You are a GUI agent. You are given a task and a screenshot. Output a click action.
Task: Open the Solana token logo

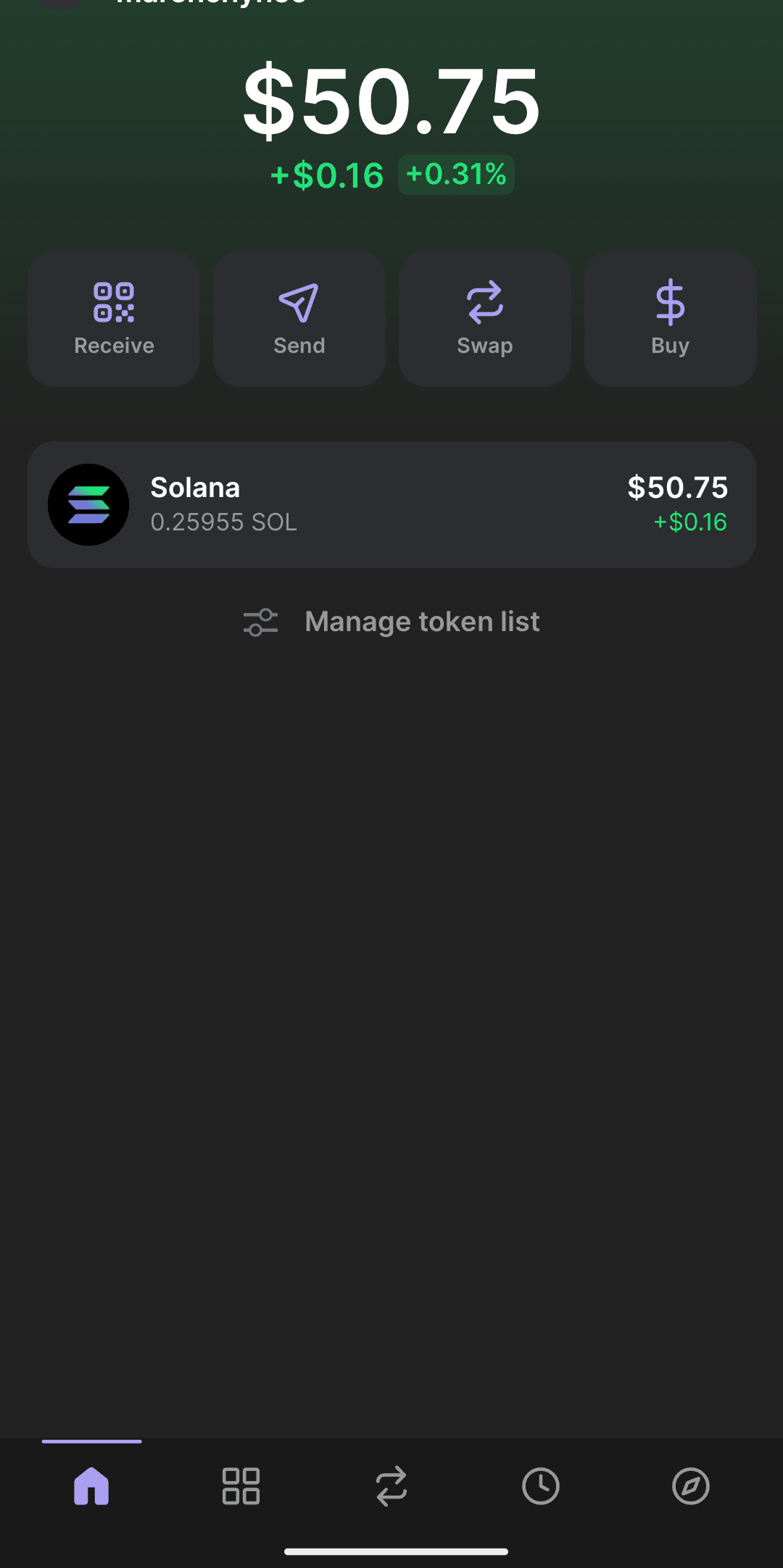88,504
